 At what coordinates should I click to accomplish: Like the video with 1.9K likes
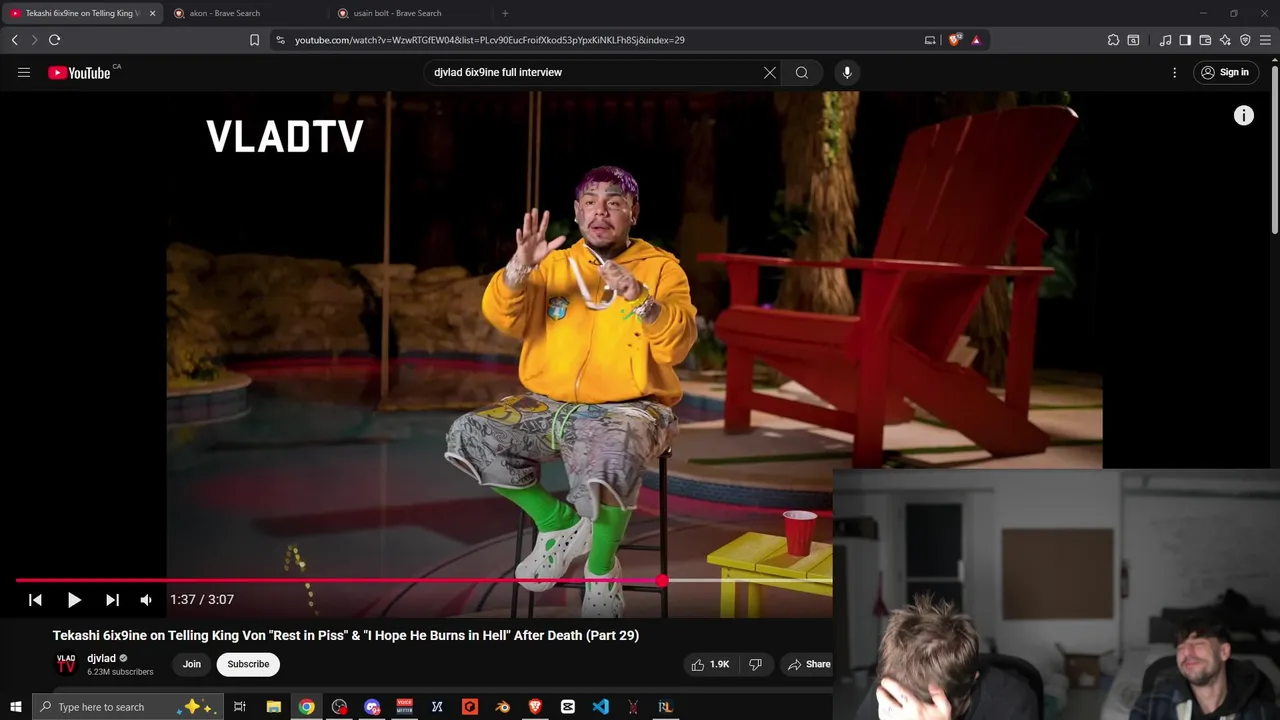tap(709, 664)
